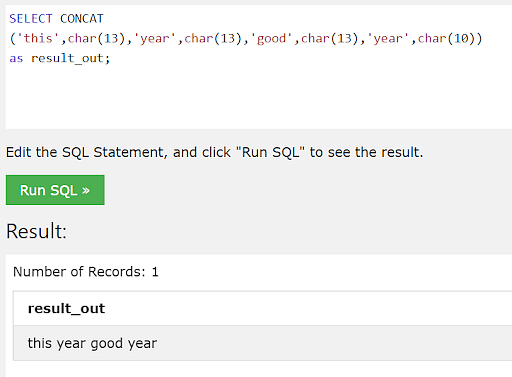Click the empty area below the SQL statement
Viewport: 512px width, 377px height.
click(x=259, y=98)
